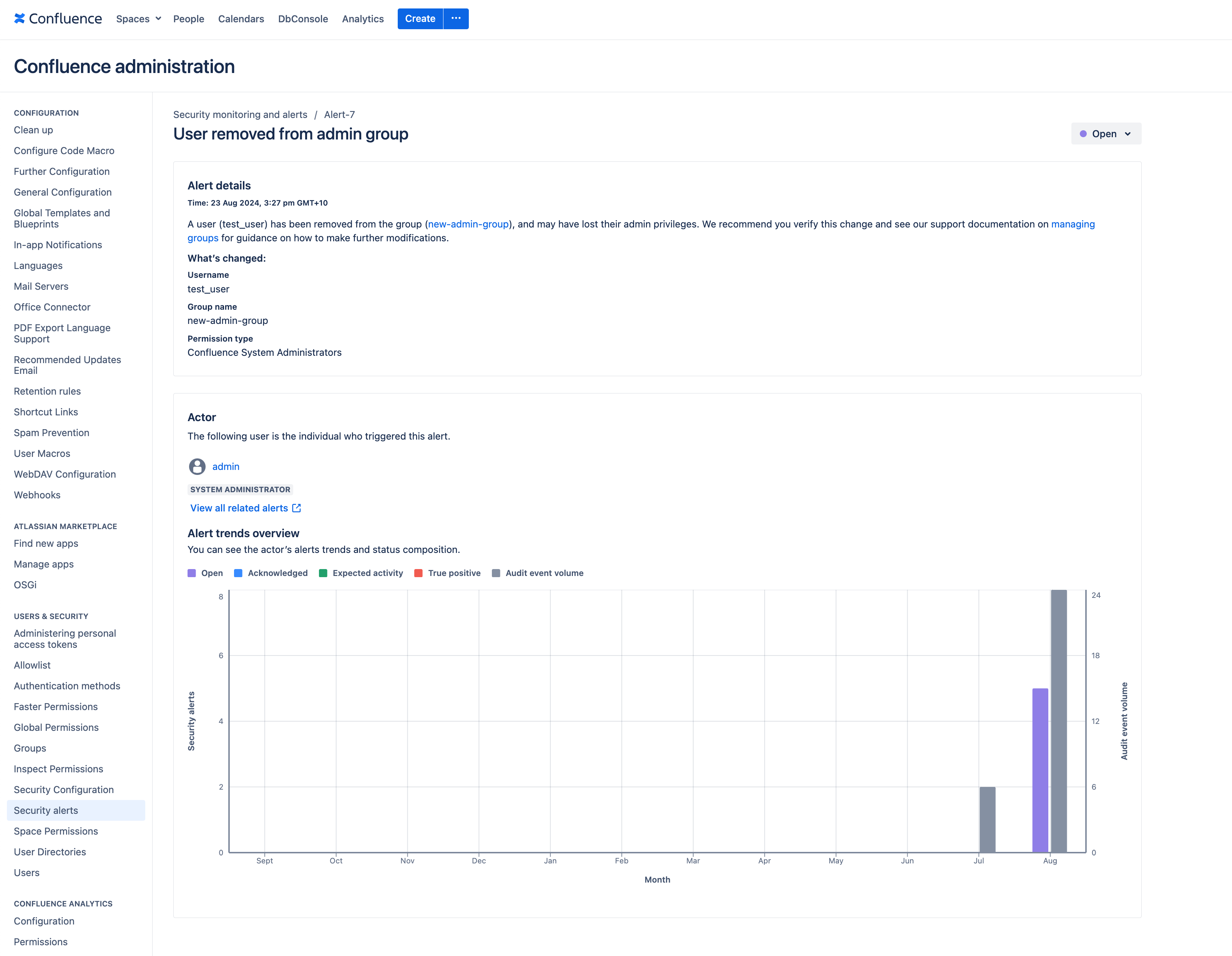Open General Configuration

[x=63, y=193]
